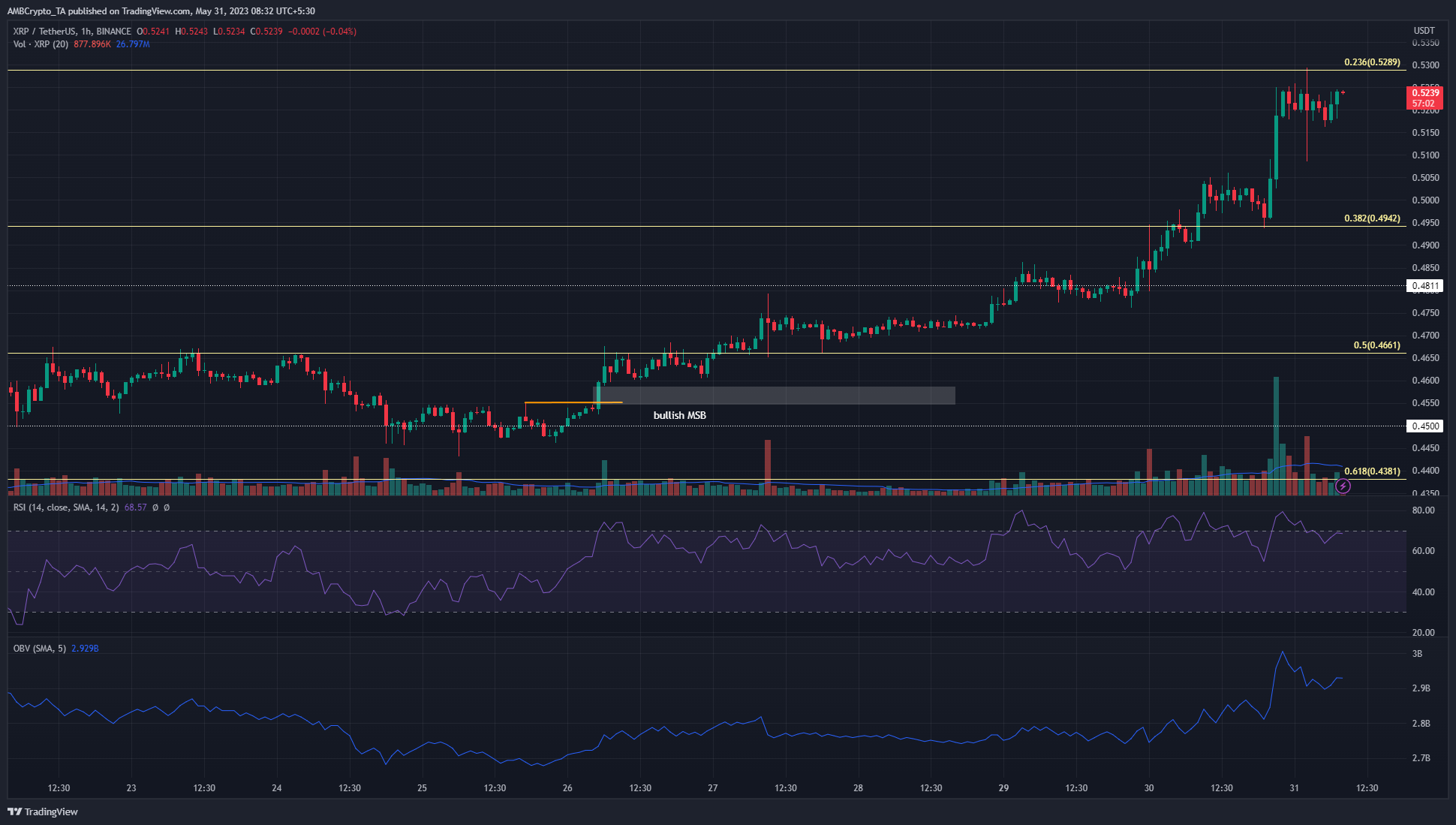The height and width of the screenshot is (825, 1456).
Task: Click the 0.4811 horizontal line price tag
Action: tap(1424, 286)
